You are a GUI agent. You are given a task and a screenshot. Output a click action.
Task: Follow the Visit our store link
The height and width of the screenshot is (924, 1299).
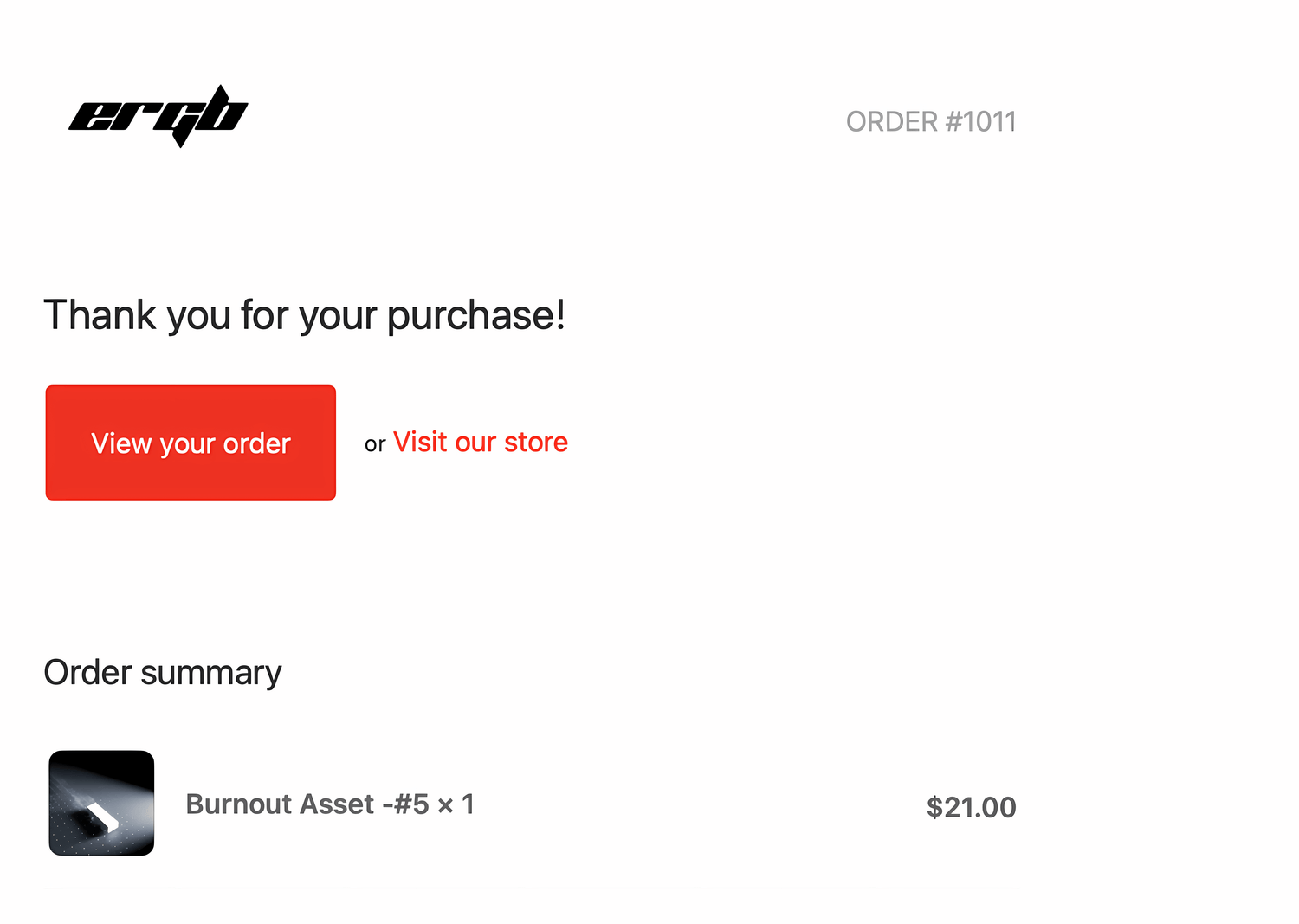481,442
